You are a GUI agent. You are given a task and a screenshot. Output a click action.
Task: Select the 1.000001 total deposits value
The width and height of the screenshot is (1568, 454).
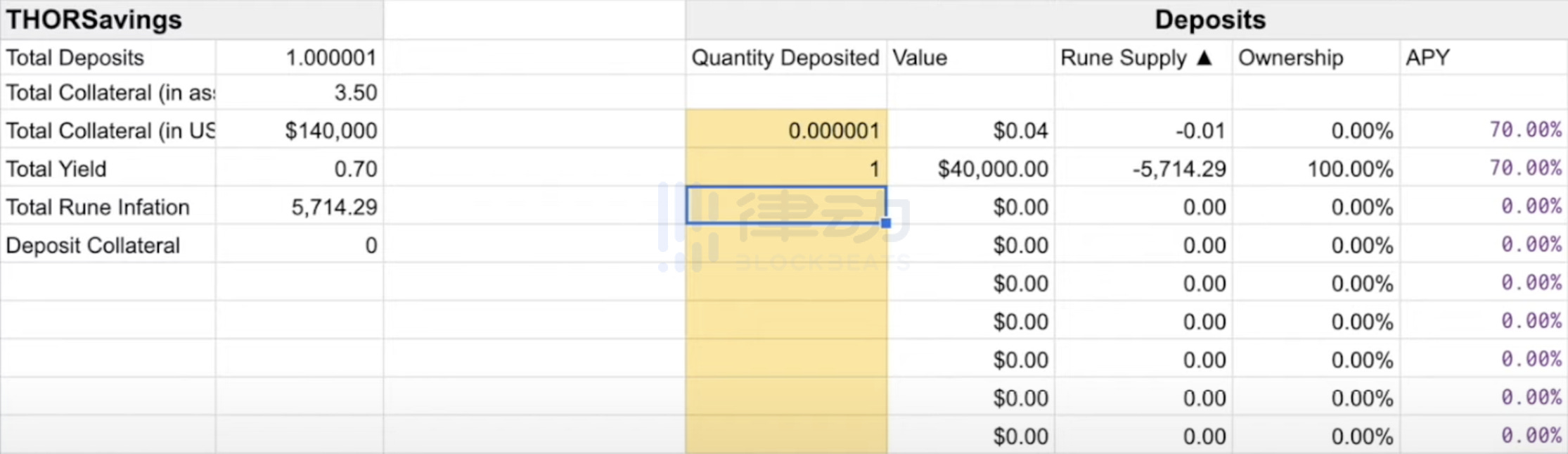(300, 58)
